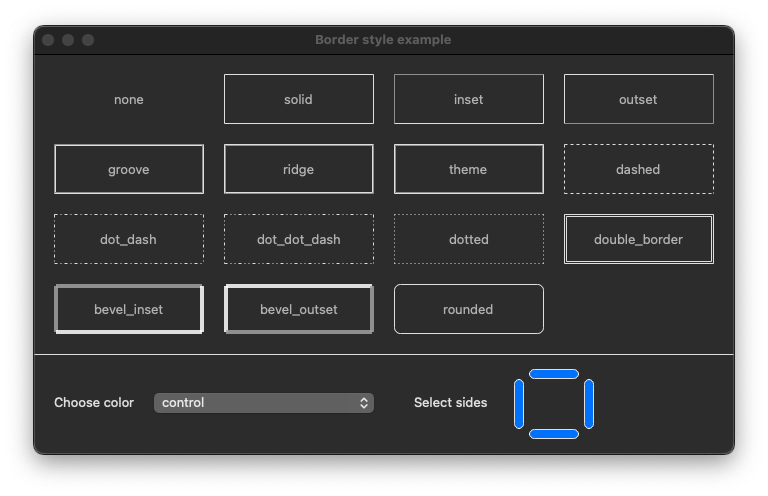Select the double_border example box
The width and height of the screenshot is (768, 496).
point(639,239)
